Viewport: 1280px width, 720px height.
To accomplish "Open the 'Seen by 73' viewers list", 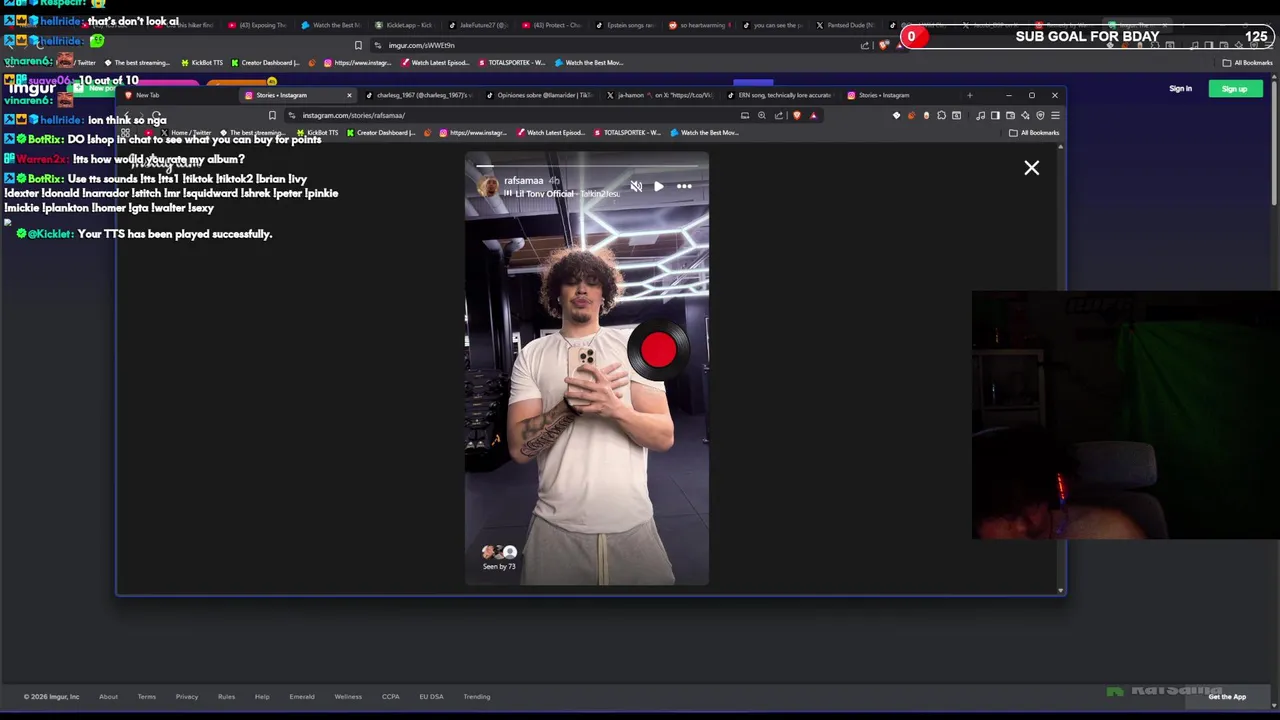I will click(499, 558).
